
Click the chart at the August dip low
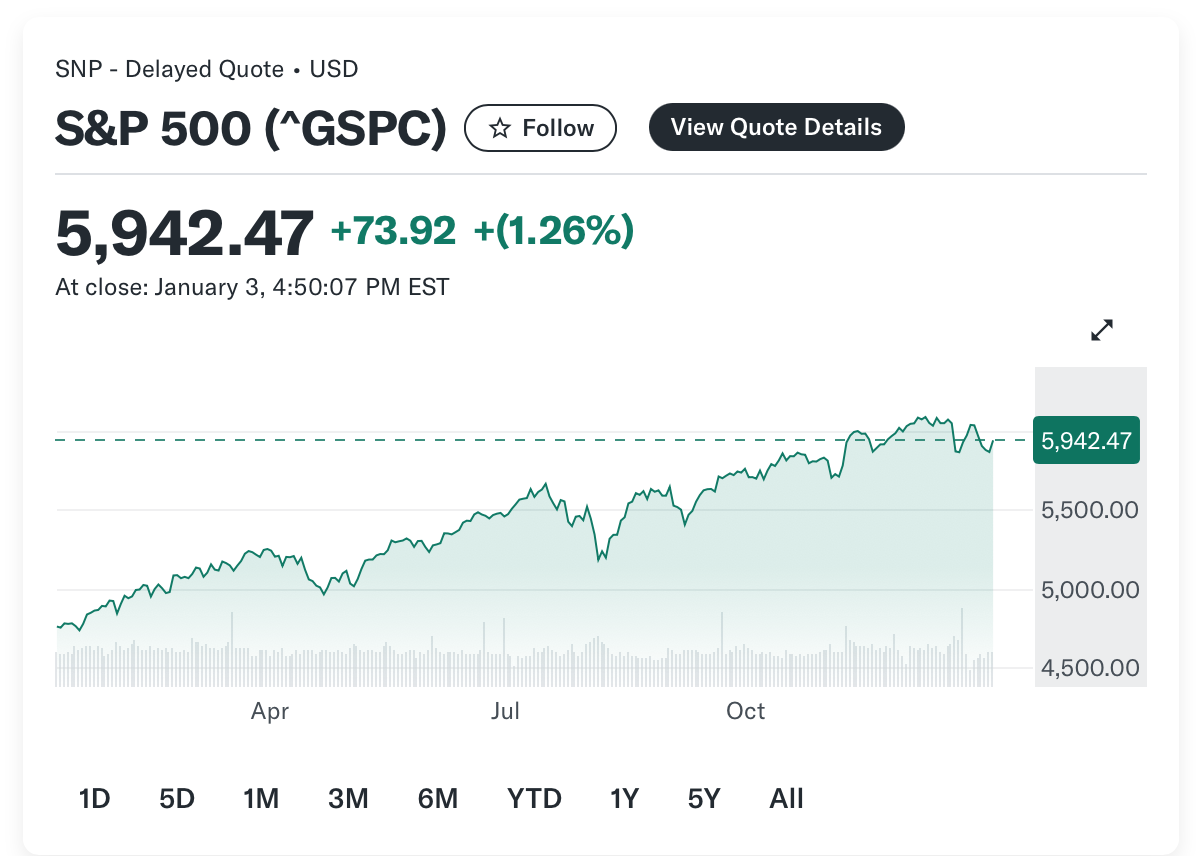click(599, 559)
